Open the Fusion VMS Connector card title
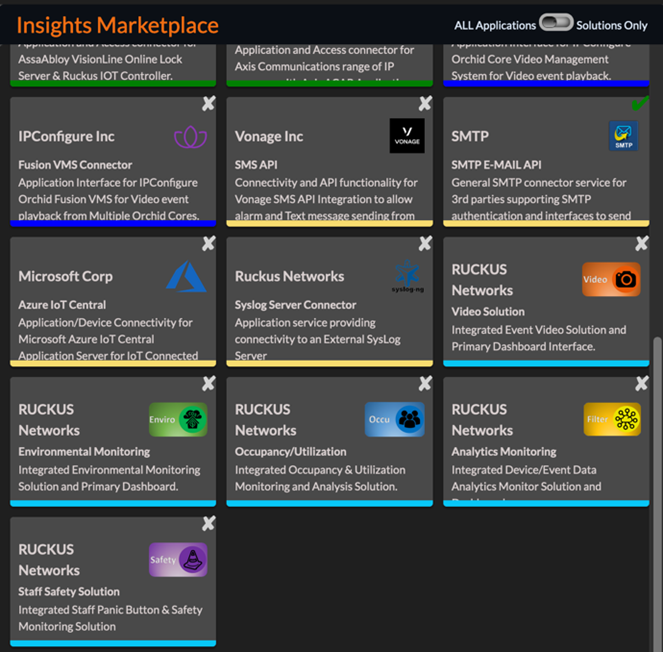 [75, 165]
